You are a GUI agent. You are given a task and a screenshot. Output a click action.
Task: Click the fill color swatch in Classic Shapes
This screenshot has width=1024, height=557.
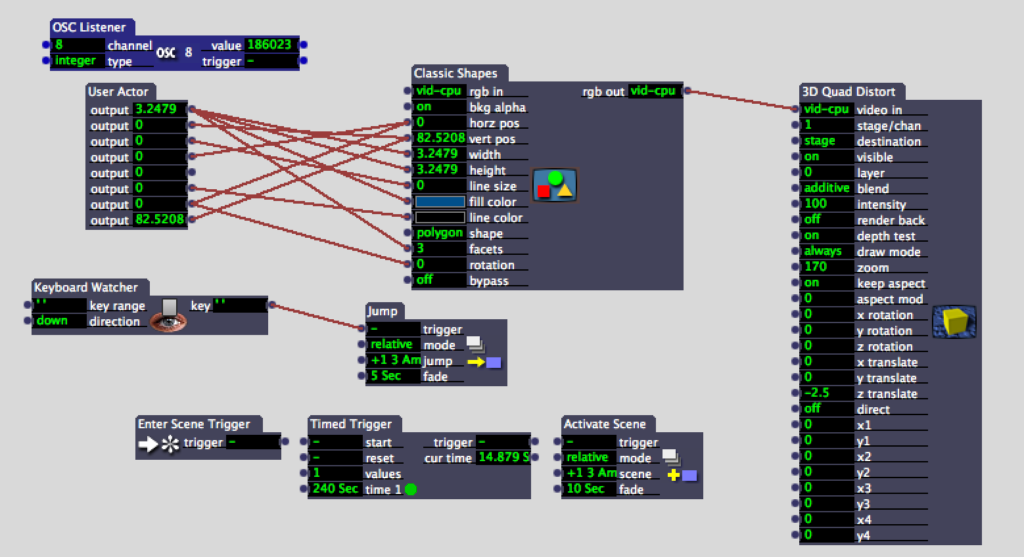point(438,202)
